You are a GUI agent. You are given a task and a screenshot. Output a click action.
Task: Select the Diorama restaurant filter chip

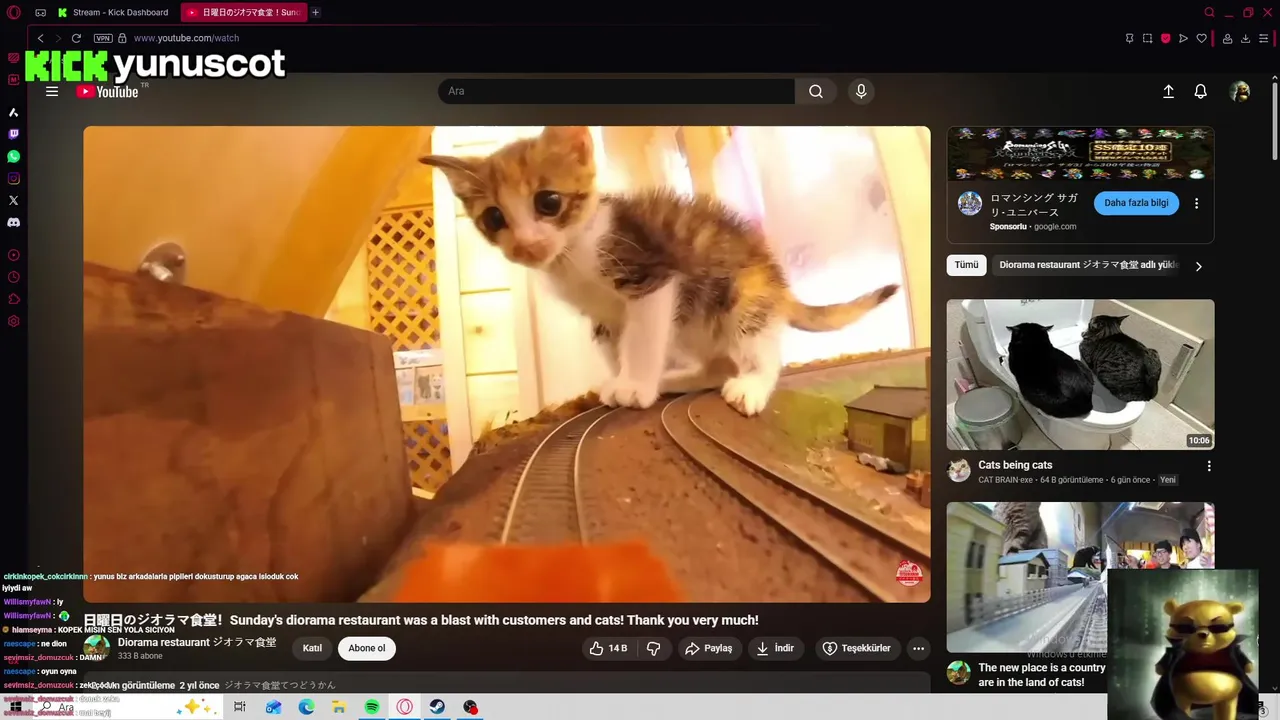pyautogui.click(x=1089, y=265)
